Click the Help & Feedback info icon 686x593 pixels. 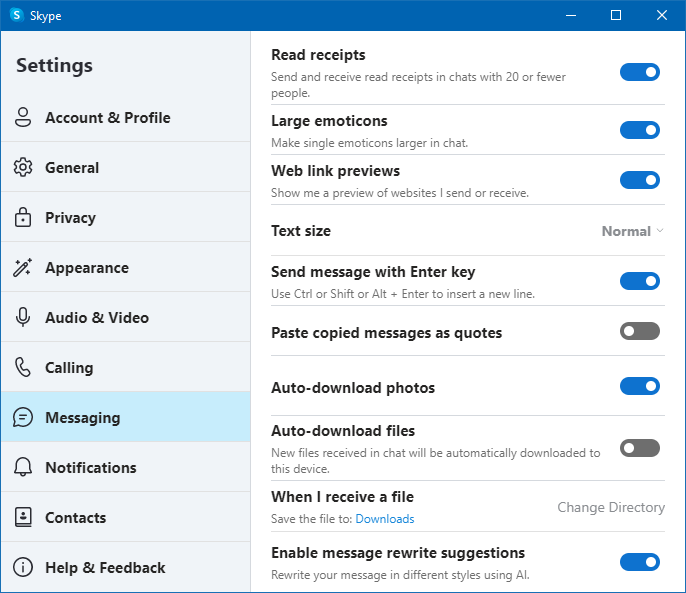point(23,567)
